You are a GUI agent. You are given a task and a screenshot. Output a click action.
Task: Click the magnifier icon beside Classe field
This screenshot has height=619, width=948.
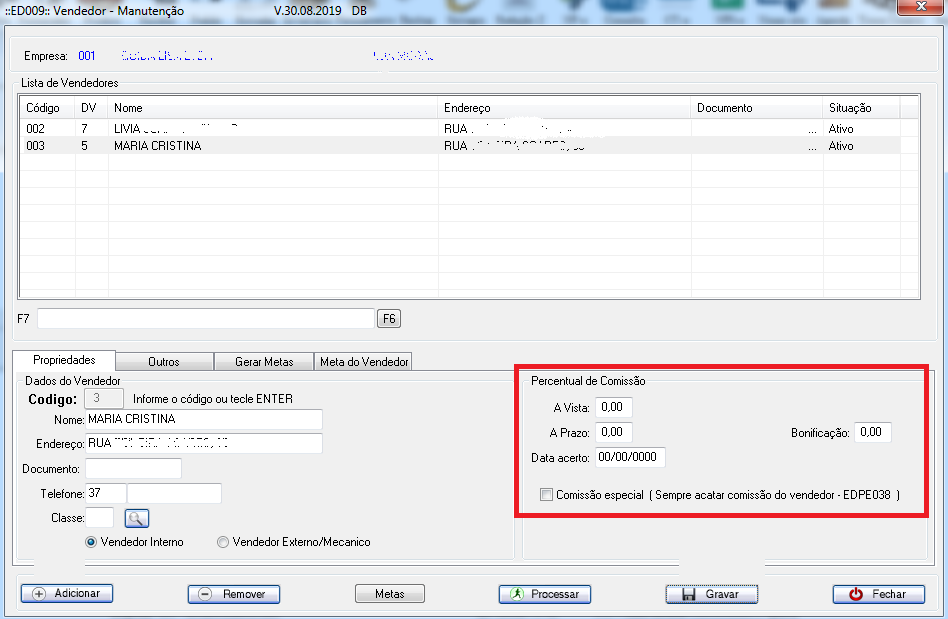point(136,518)
